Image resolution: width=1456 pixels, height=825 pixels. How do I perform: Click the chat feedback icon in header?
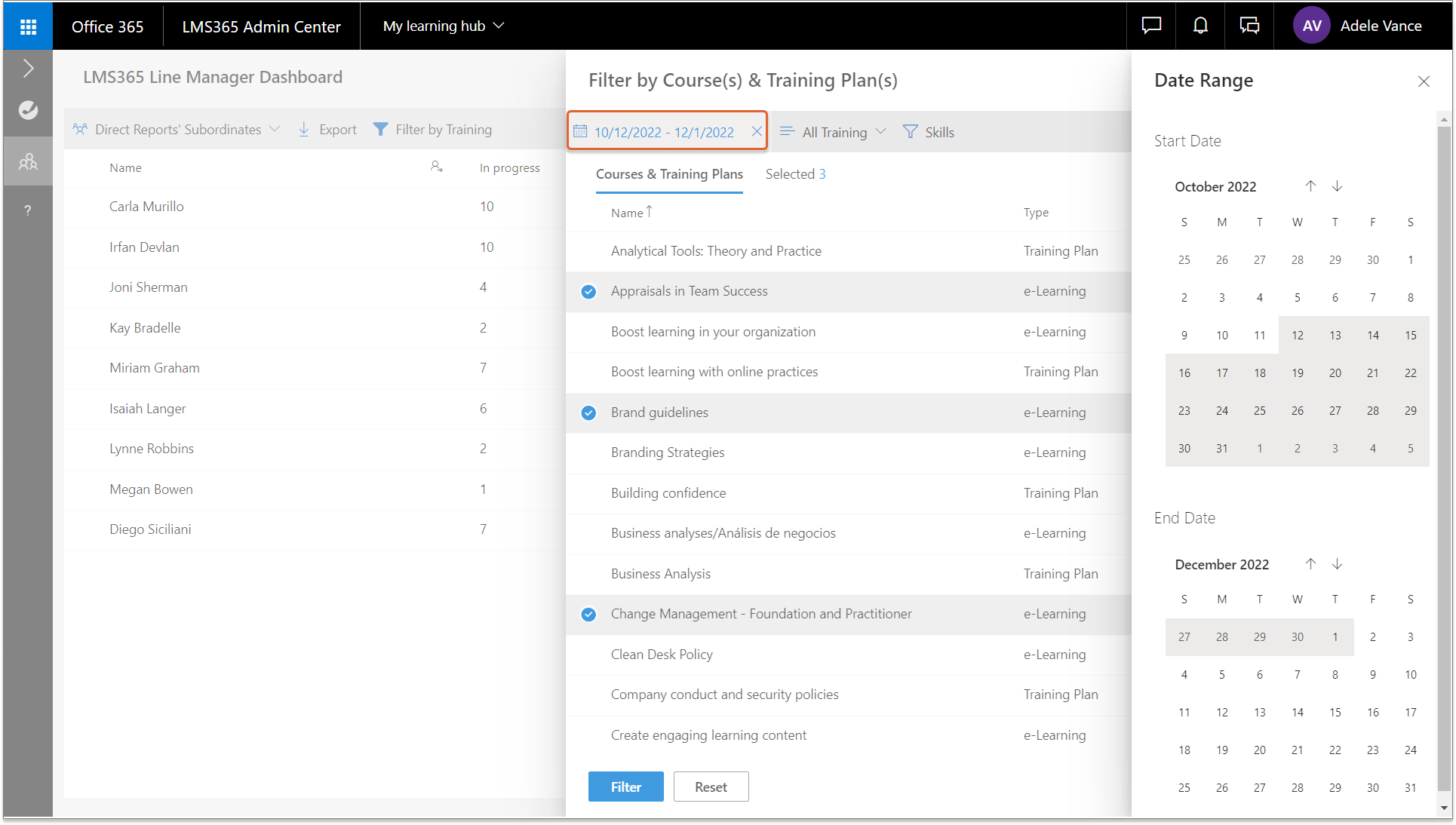[1151, 26]
